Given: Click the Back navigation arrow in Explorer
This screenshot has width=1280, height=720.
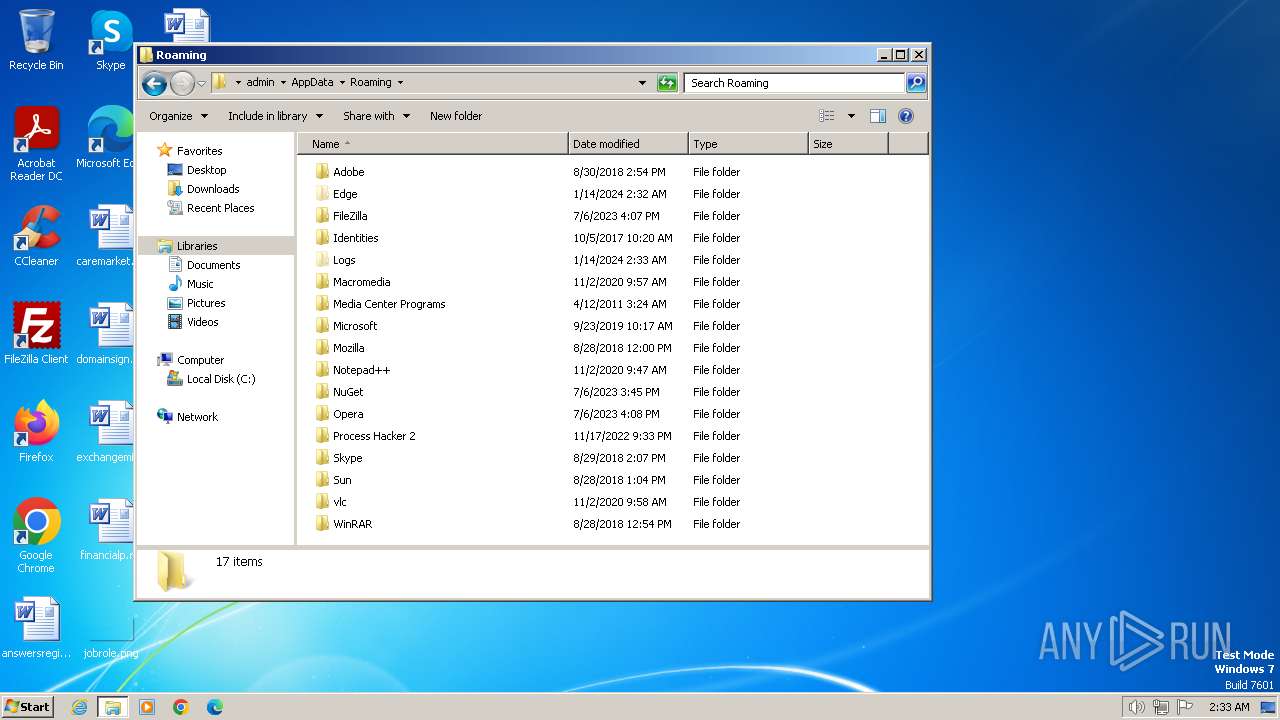Looking at the screenshot, I should click(154, 83).
